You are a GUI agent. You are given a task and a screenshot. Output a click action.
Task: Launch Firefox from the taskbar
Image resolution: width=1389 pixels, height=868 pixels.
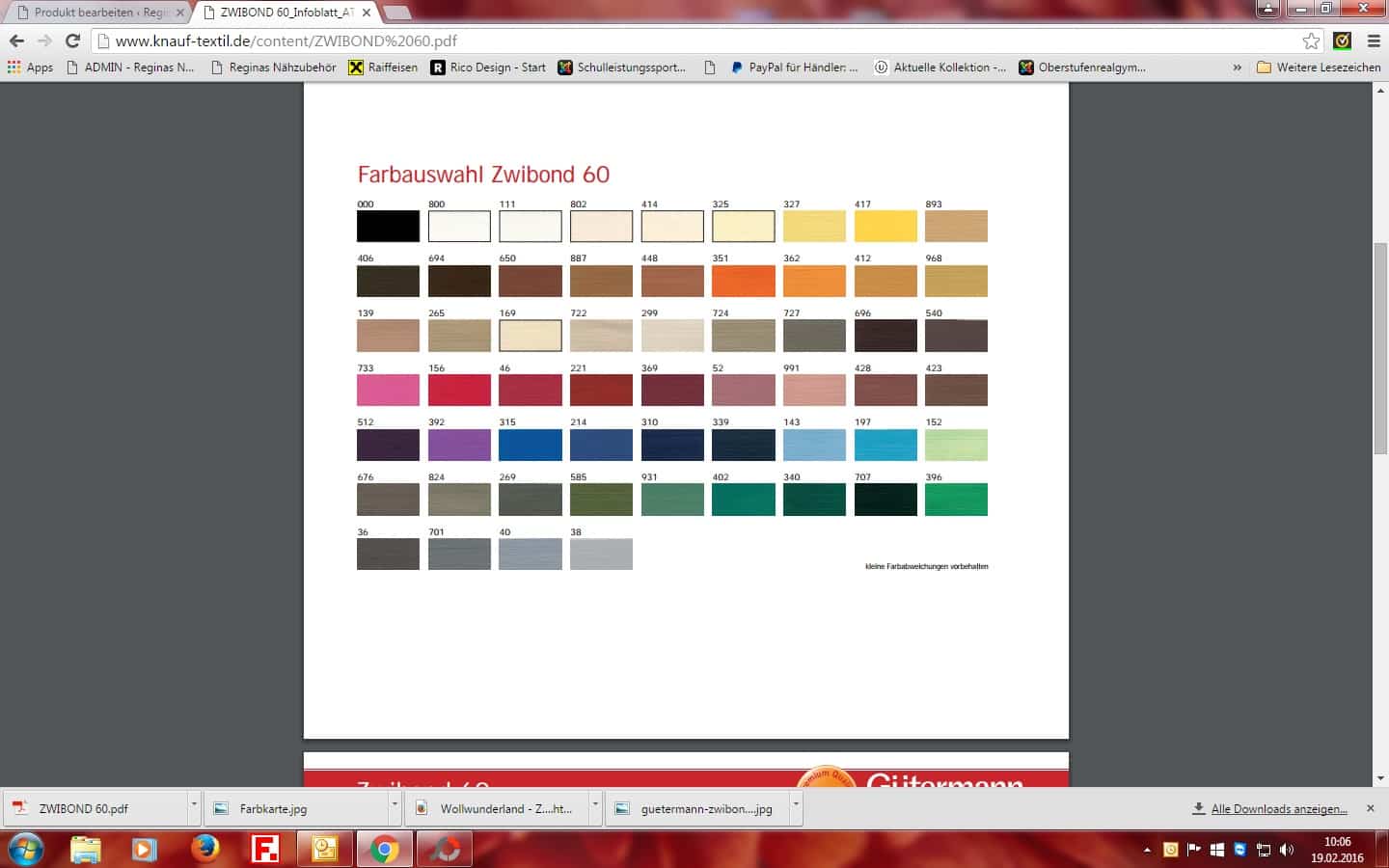[204, 850]
